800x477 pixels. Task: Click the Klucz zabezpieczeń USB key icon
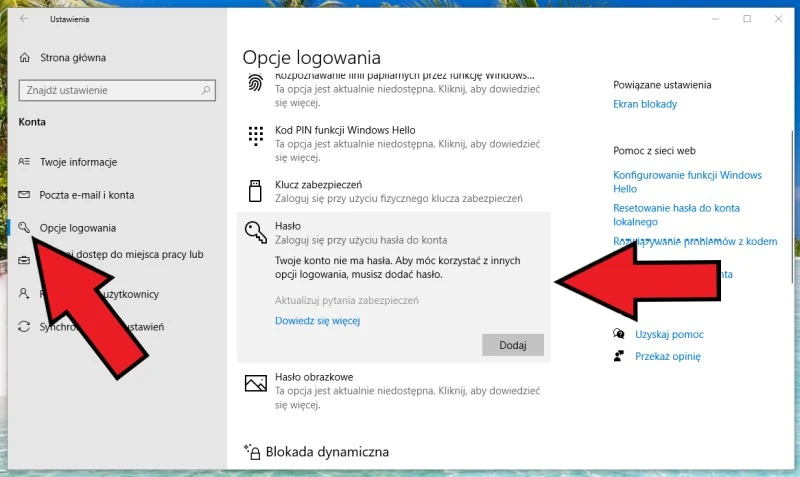pos(256,190)
